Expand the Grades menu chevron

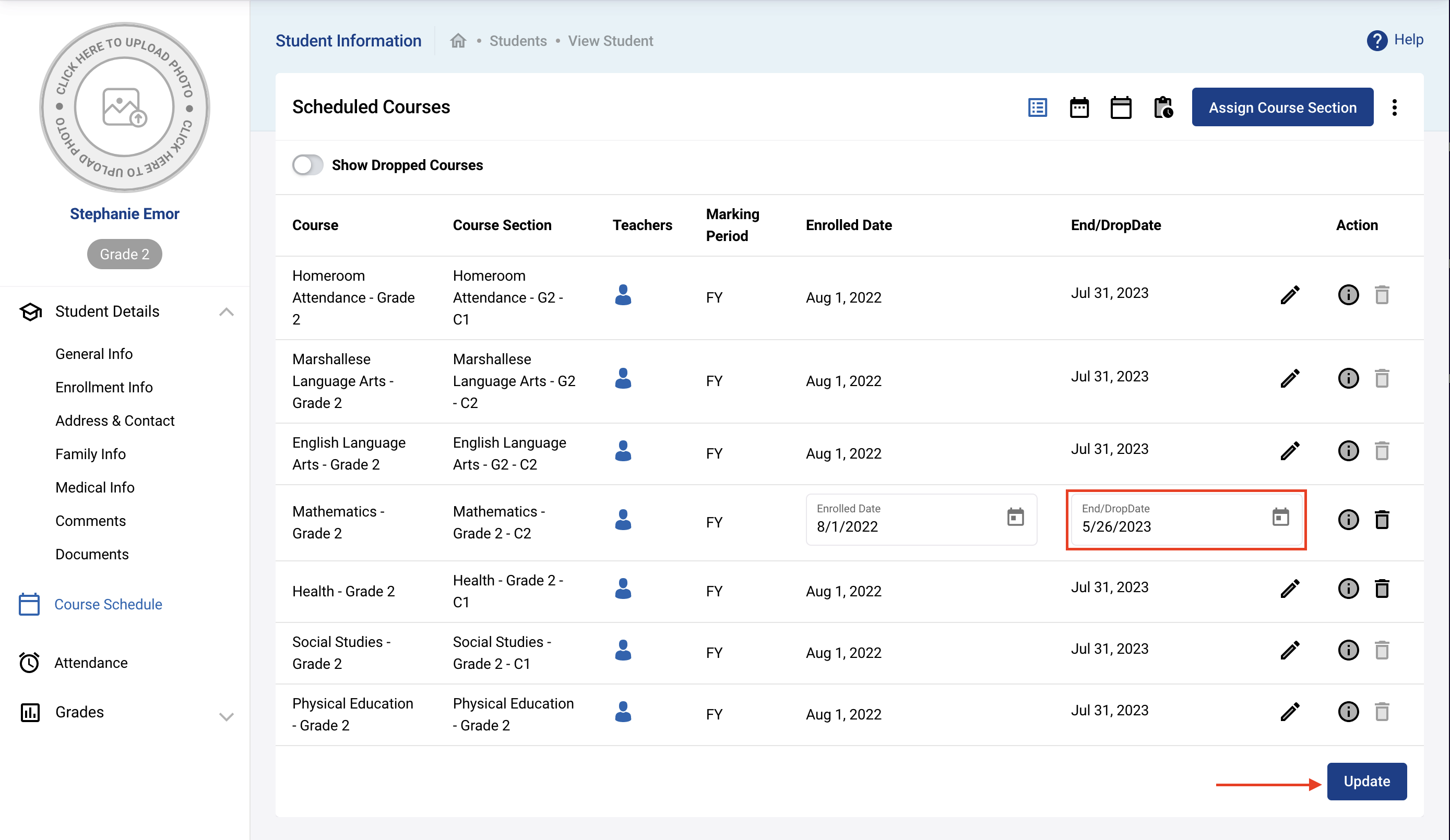click(226, 716)
